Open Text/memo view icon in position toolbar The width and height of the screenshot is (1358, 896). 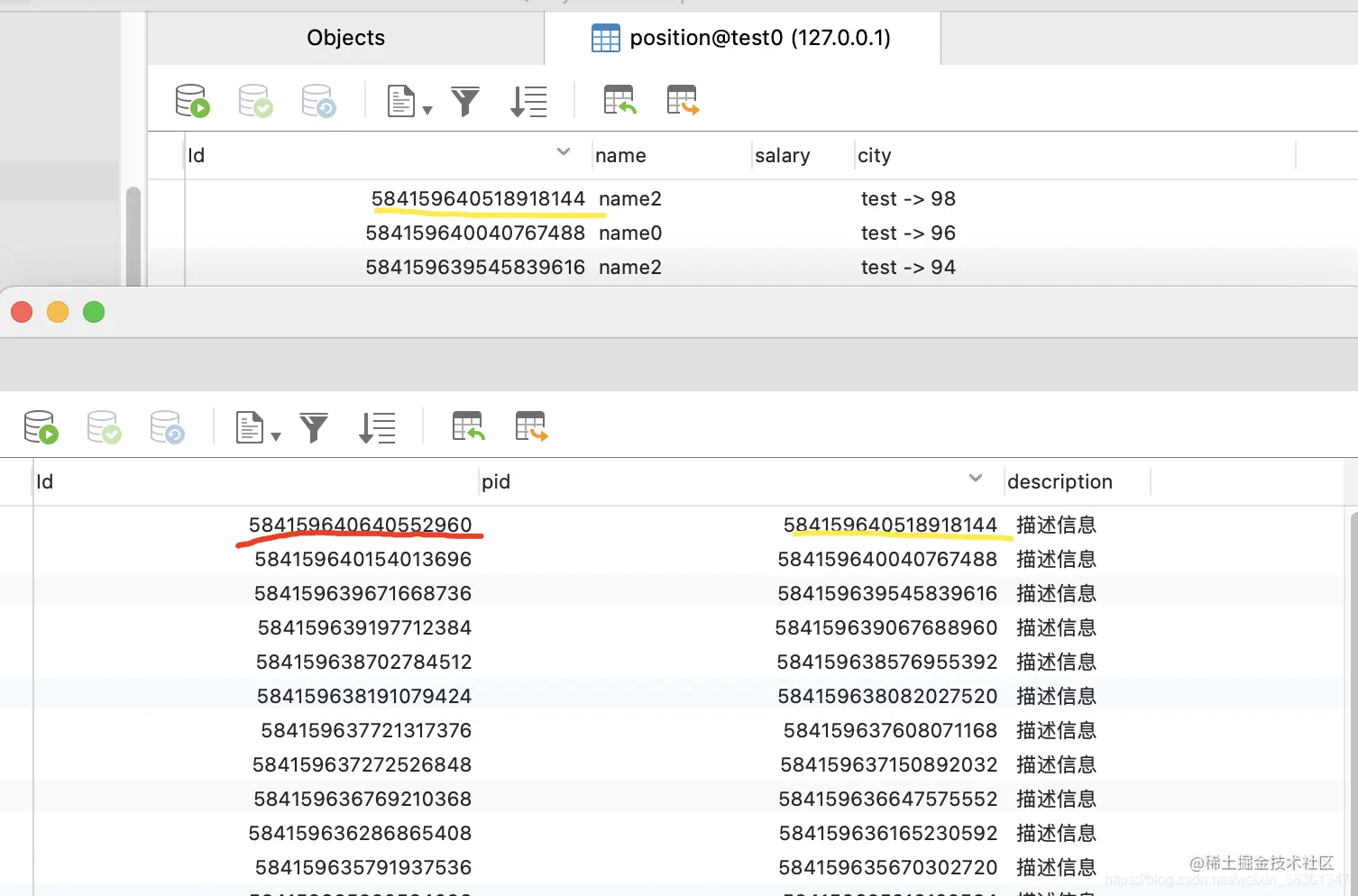coord(401,101)
